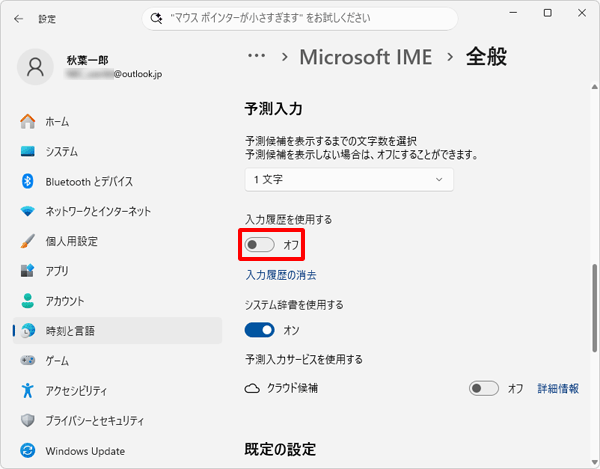
Task: Minimize the settings window
Action: [x=513, y=13]
